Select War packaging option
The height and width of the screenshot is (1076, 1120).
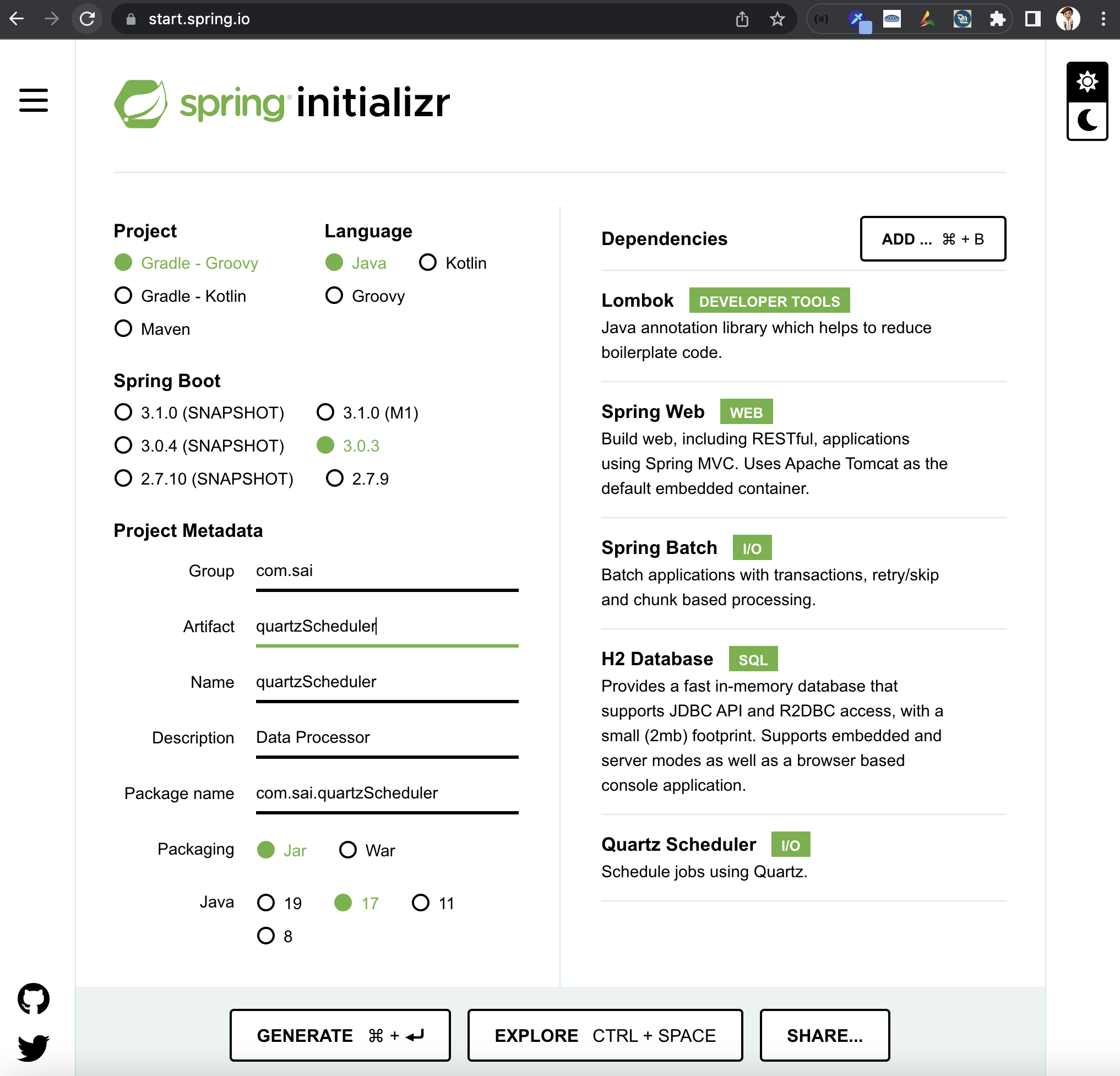[x=348, y=850]
